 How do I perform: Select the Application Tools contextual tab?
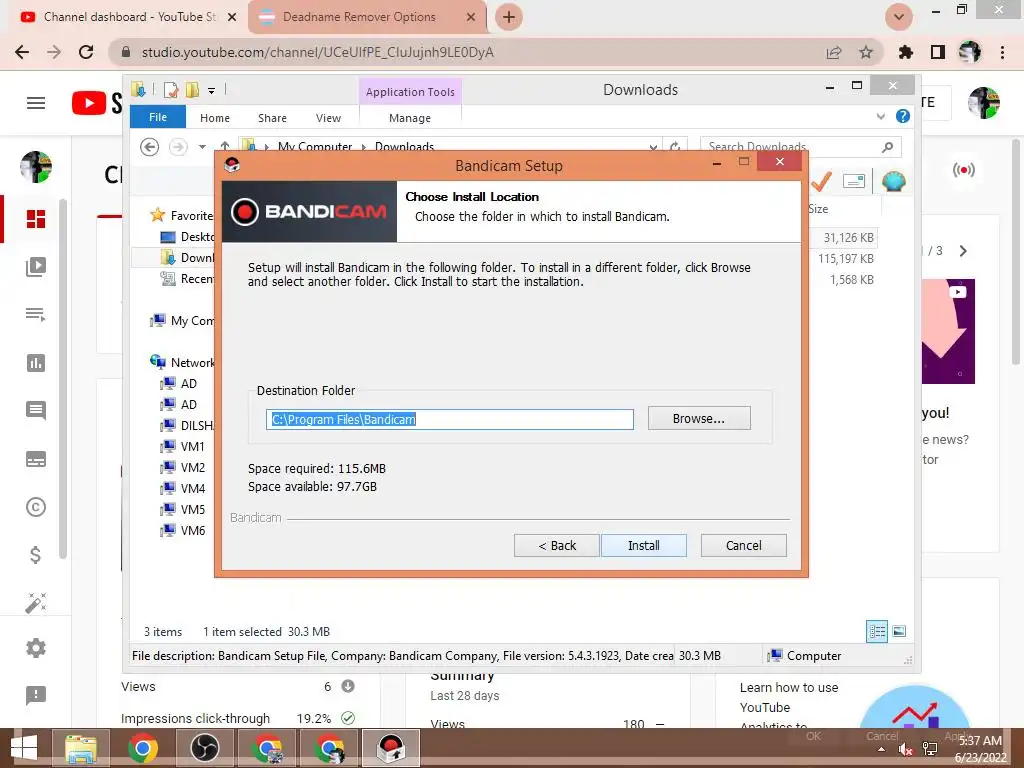pyautogui.click(x=410, y=92)
